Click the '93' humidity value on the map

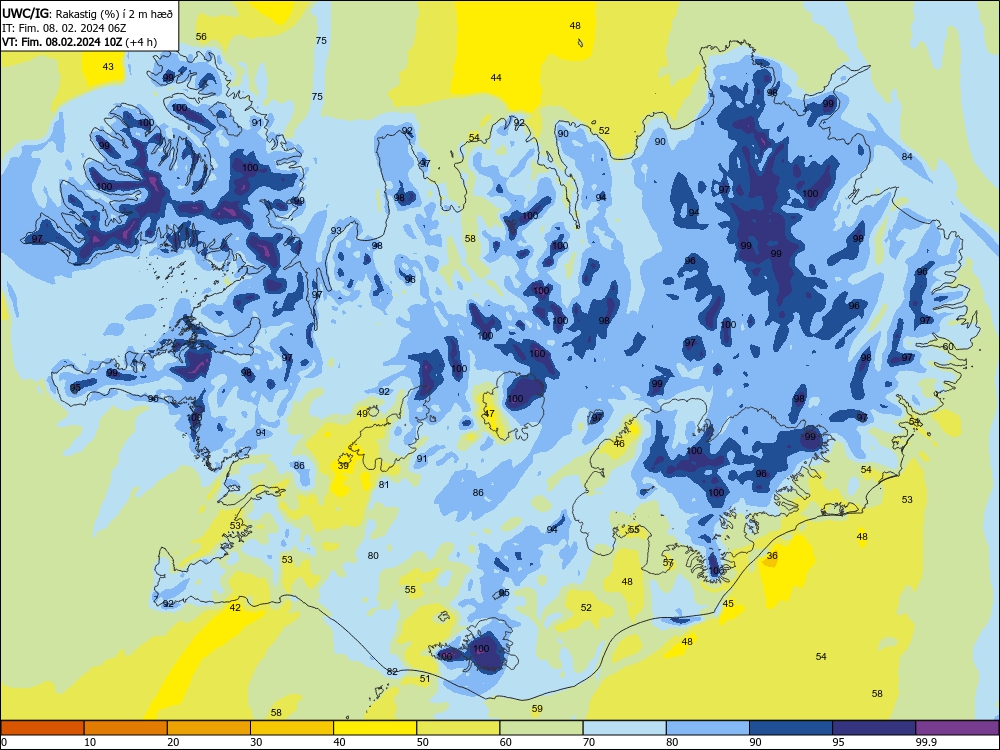336,230
